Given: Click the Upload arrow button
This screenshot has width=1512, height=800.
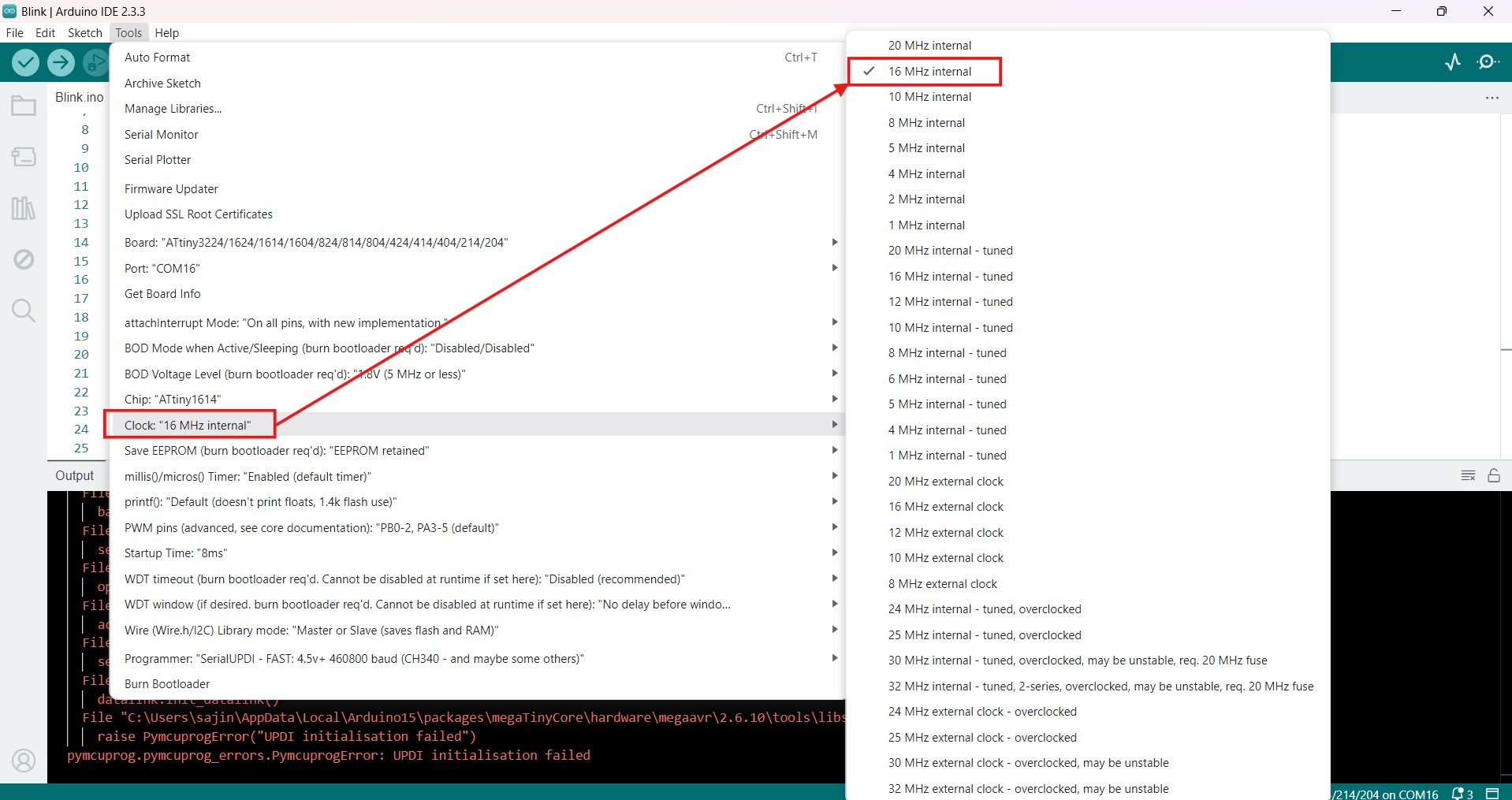Looking at the screenshot, I should point(61,62).
